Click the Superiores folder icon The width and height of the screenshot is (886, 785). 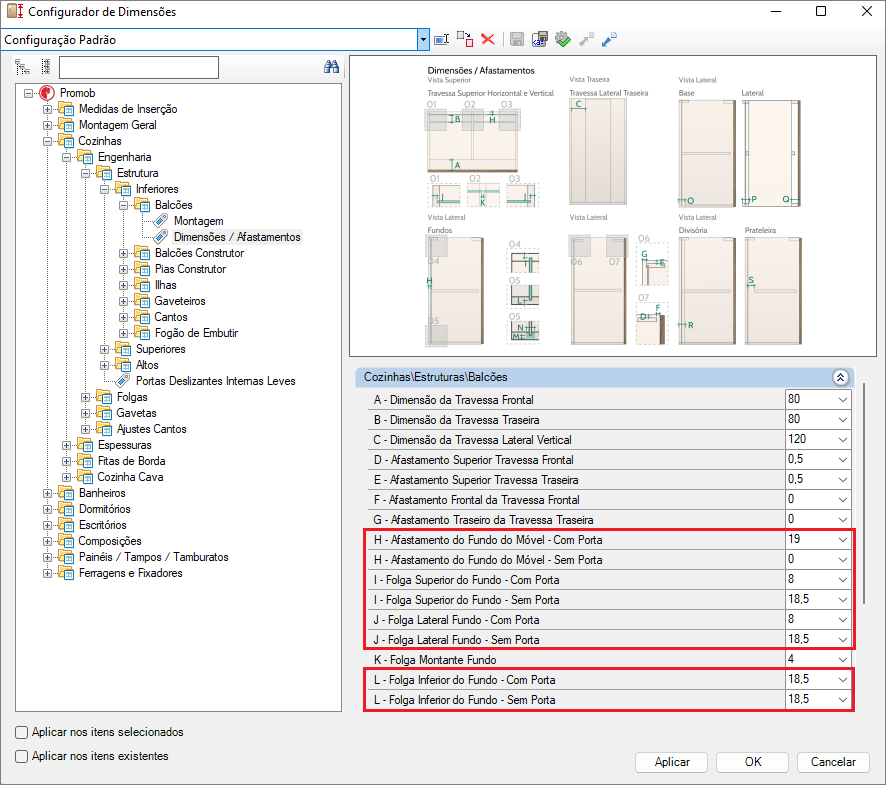pyautogui.click(x=123, y=349)
